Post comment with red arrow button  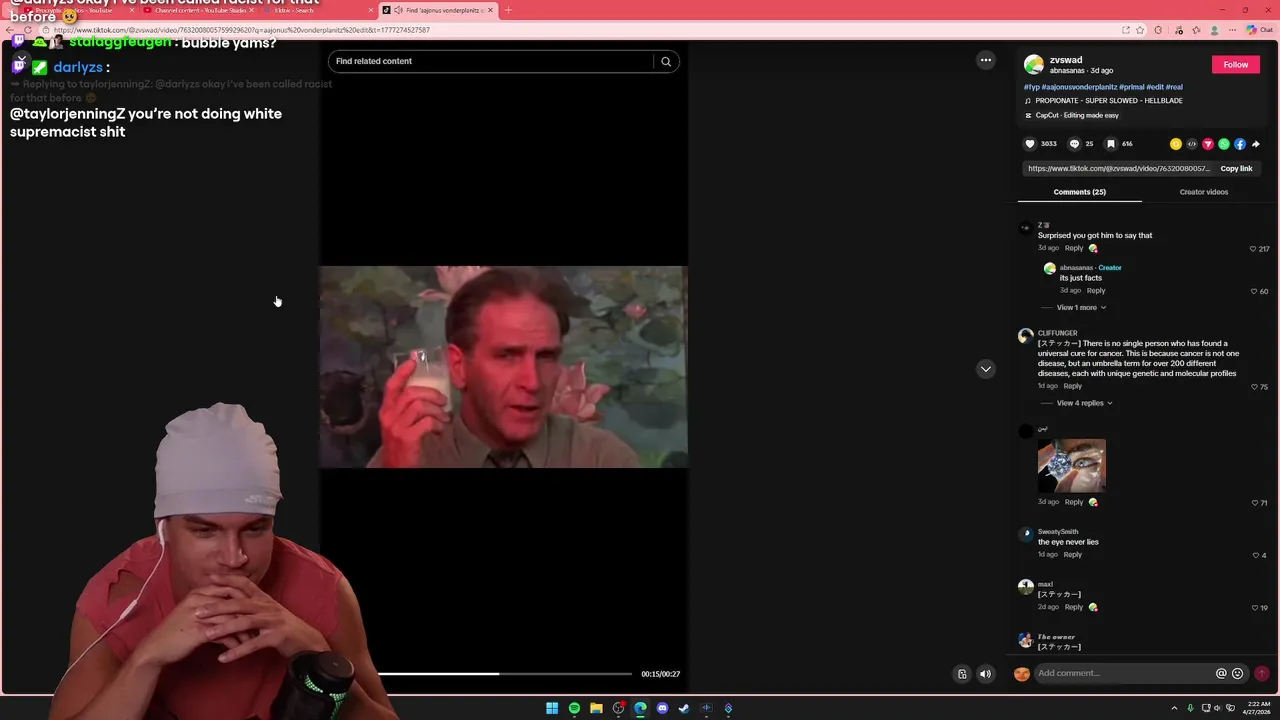(1262, 674)
